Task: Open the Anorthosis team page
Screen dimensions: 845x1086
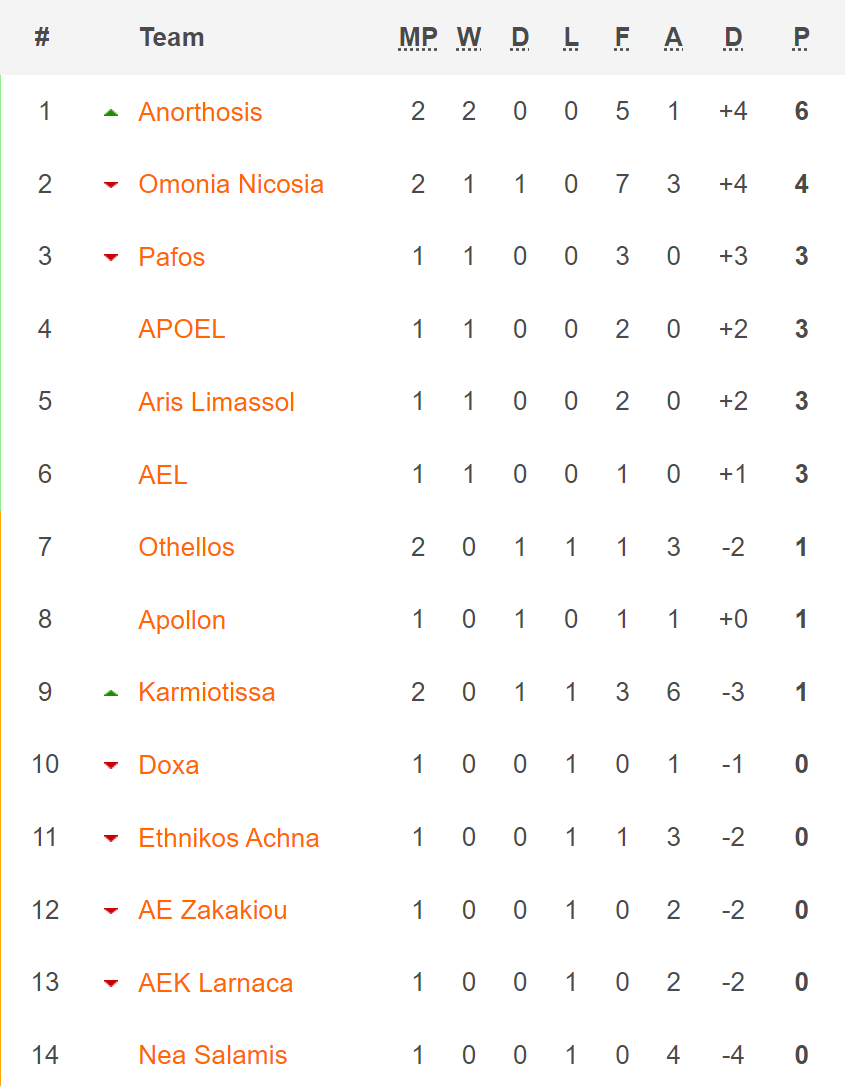Action: pos(200,112)
